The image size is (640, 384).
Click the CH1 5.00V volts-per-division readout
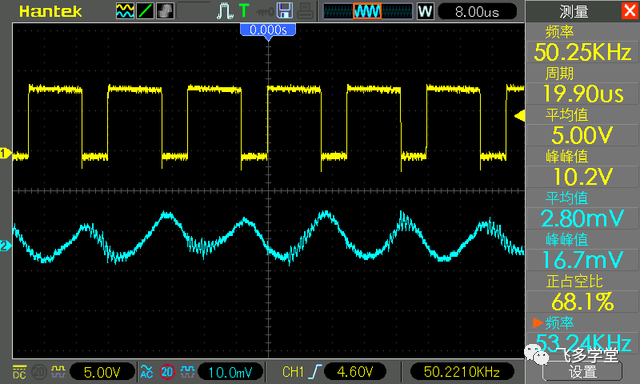pyautogui.click(x=102, y=372)
